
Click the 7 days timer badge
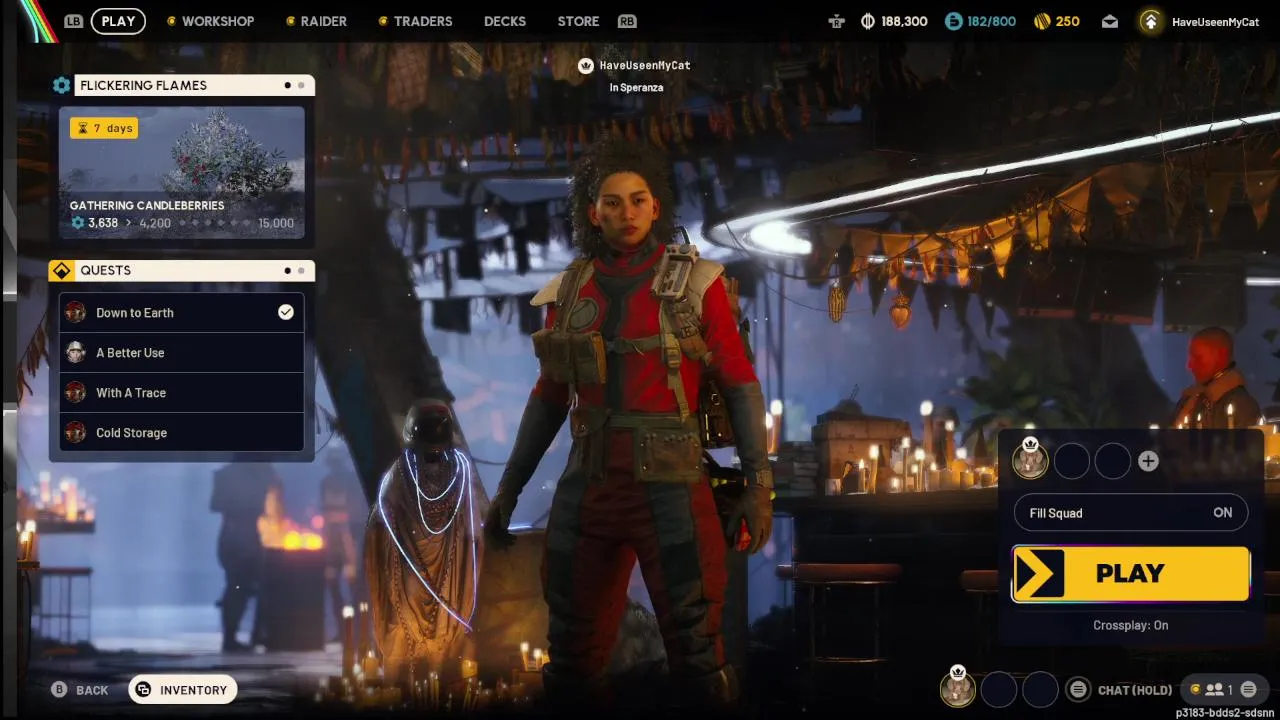pos(104,128)
